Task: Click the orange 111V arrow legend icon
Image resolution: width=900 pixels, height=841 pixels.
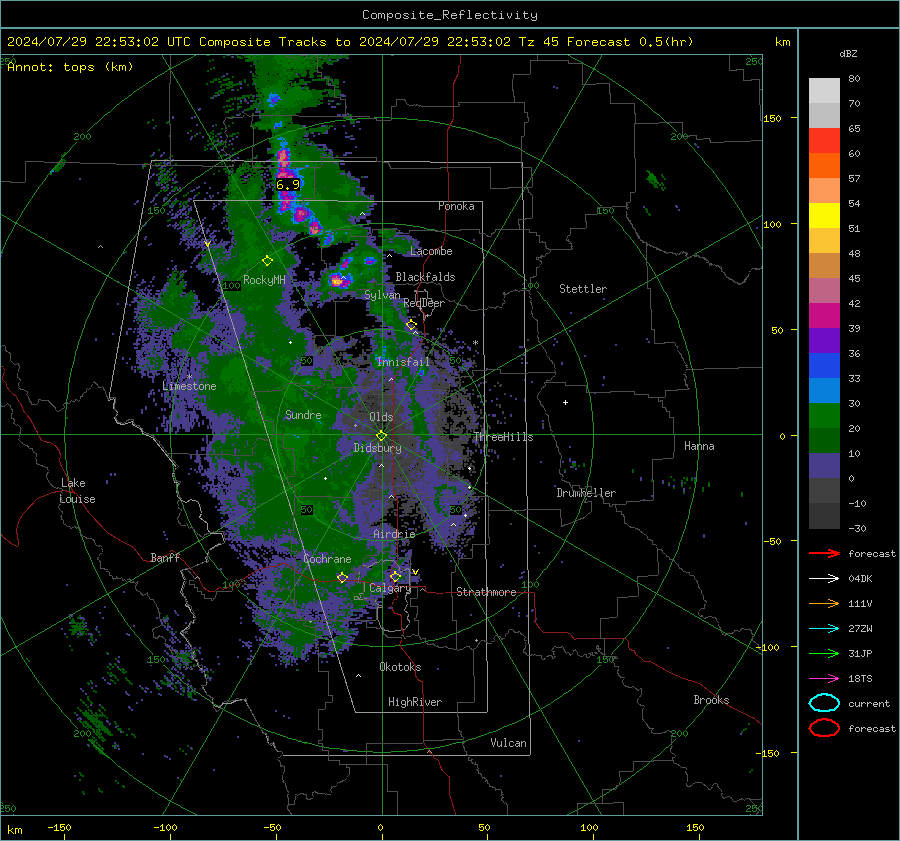Action: coord(824,603)
